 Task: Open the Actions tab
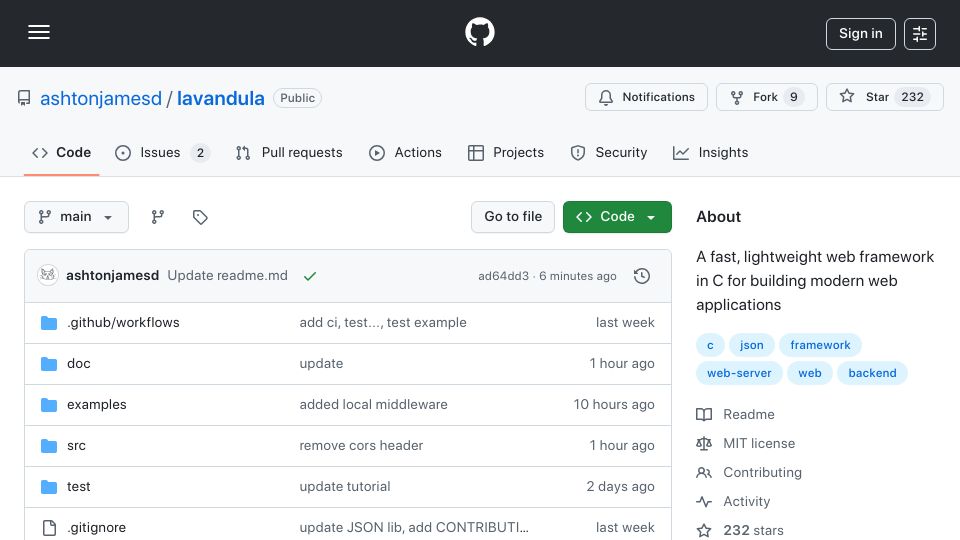405,152
